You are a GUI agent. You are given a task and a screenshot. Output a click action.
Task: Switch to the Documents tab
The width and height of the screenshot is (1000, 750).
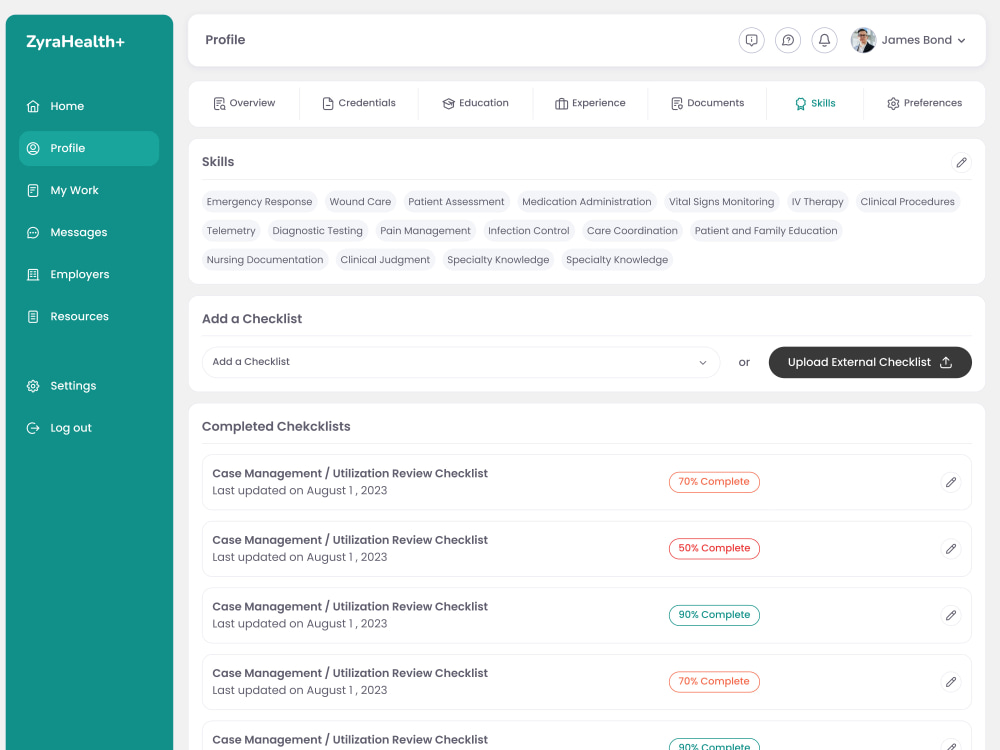point(707,103)
